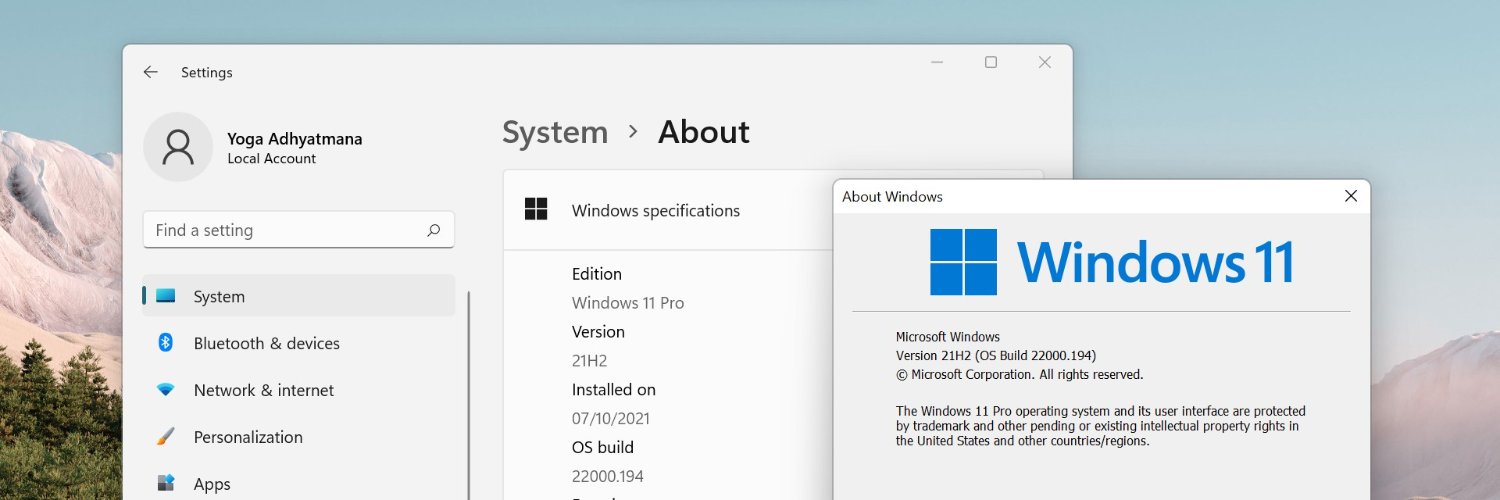Maximize the Settings window
Viewport: 1500px width, 500px height.
click(x=991, y=62)
